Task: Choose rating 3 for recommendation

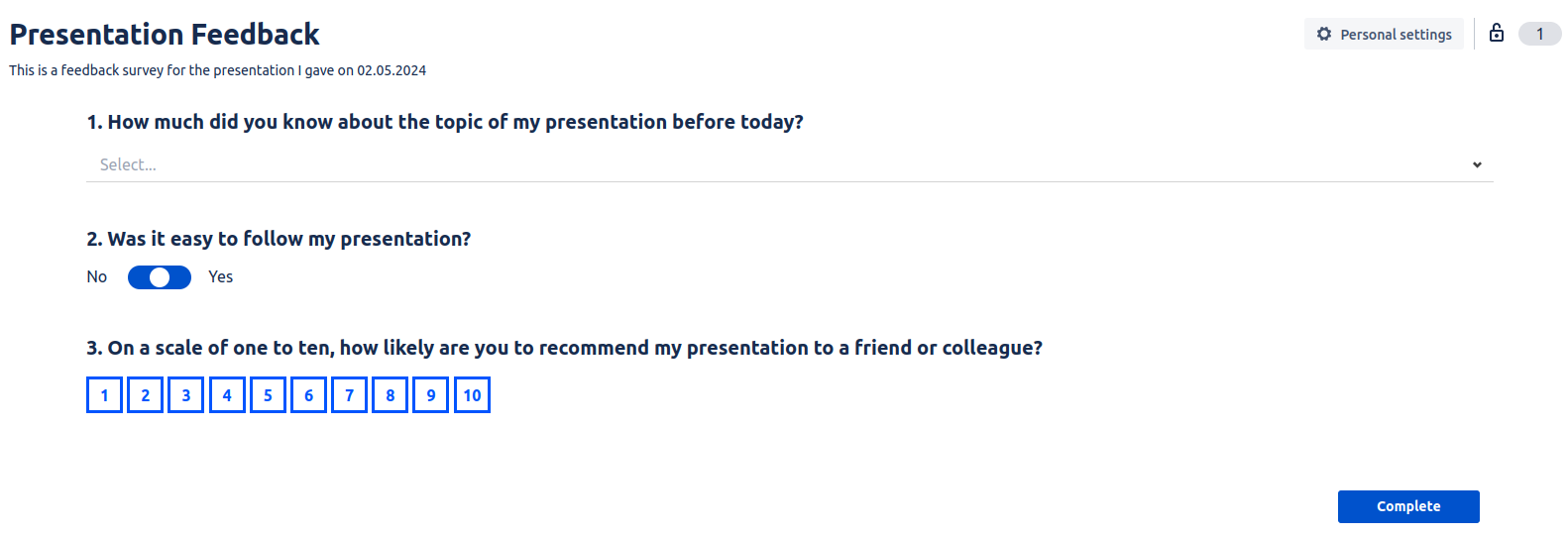Action: click(186, 395)
